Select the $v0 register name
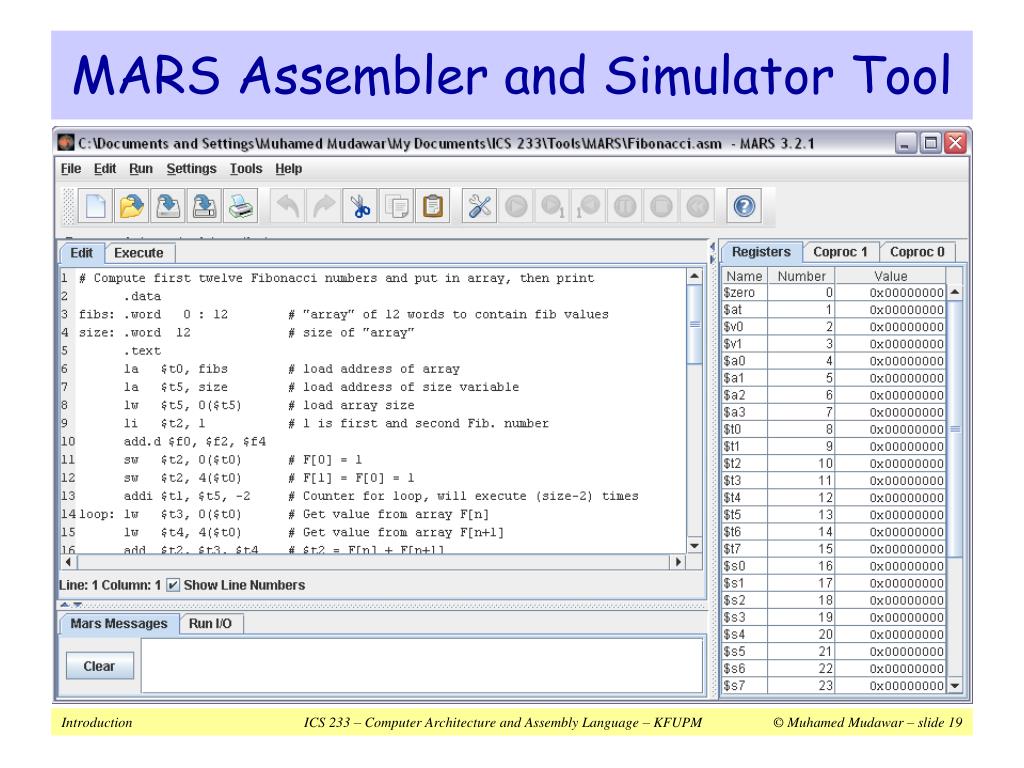Viewport: 1024px width, 768px height. click(733, 327)
